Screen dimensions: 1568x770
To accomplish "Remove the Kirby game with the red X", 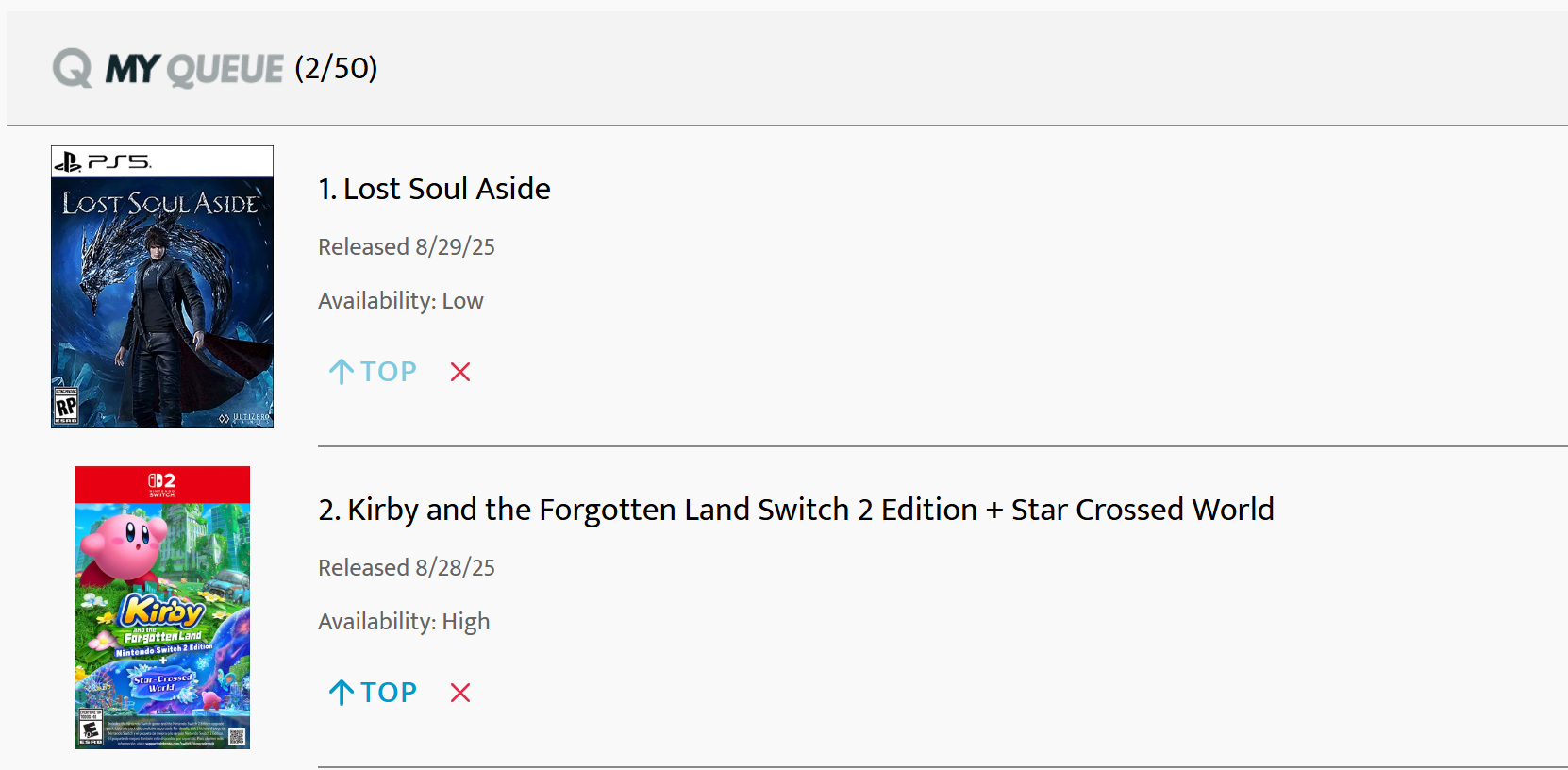I will coord(460,693).
